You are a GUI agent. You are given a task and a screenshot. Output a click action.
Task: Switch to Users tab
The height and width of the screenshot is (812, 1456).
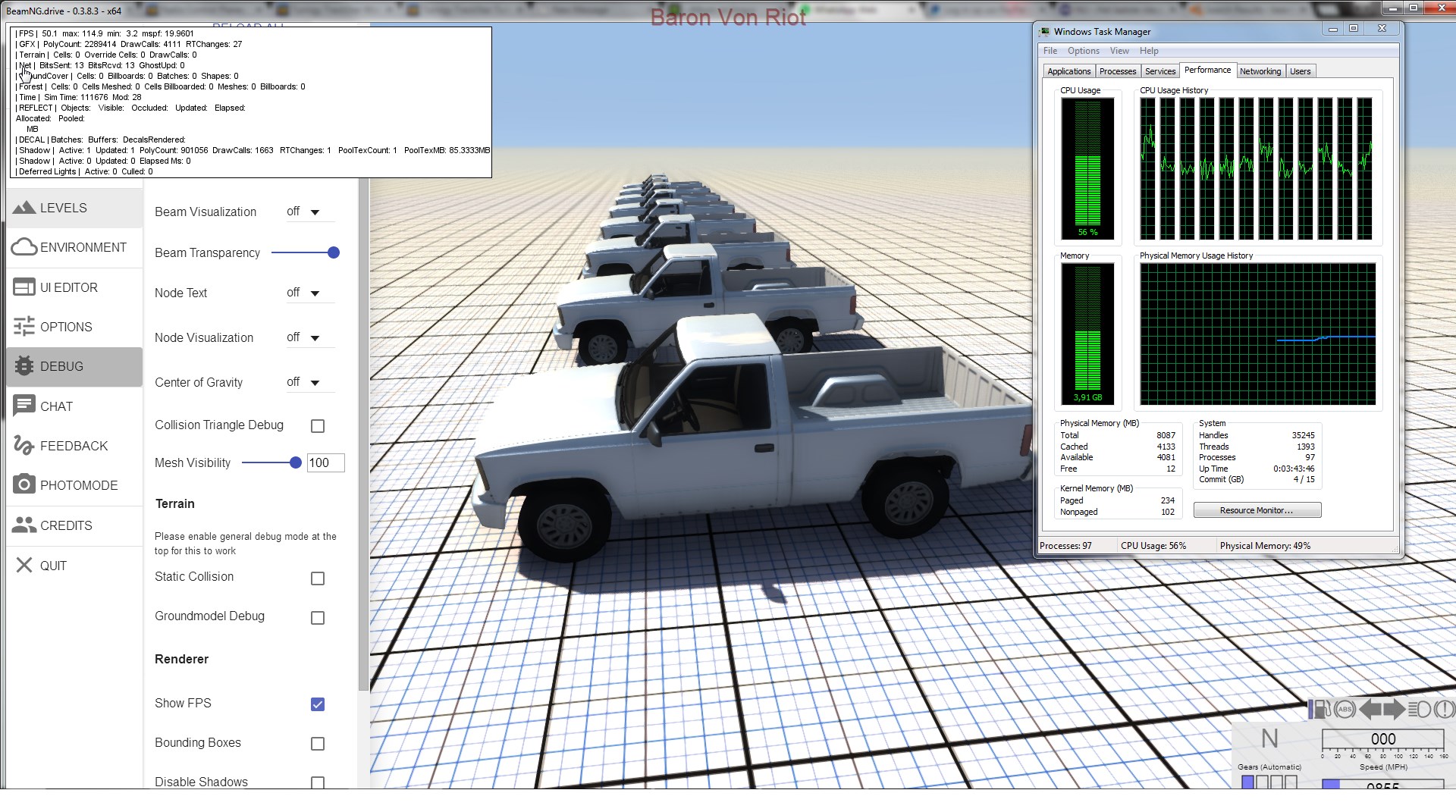point(1300,71)
